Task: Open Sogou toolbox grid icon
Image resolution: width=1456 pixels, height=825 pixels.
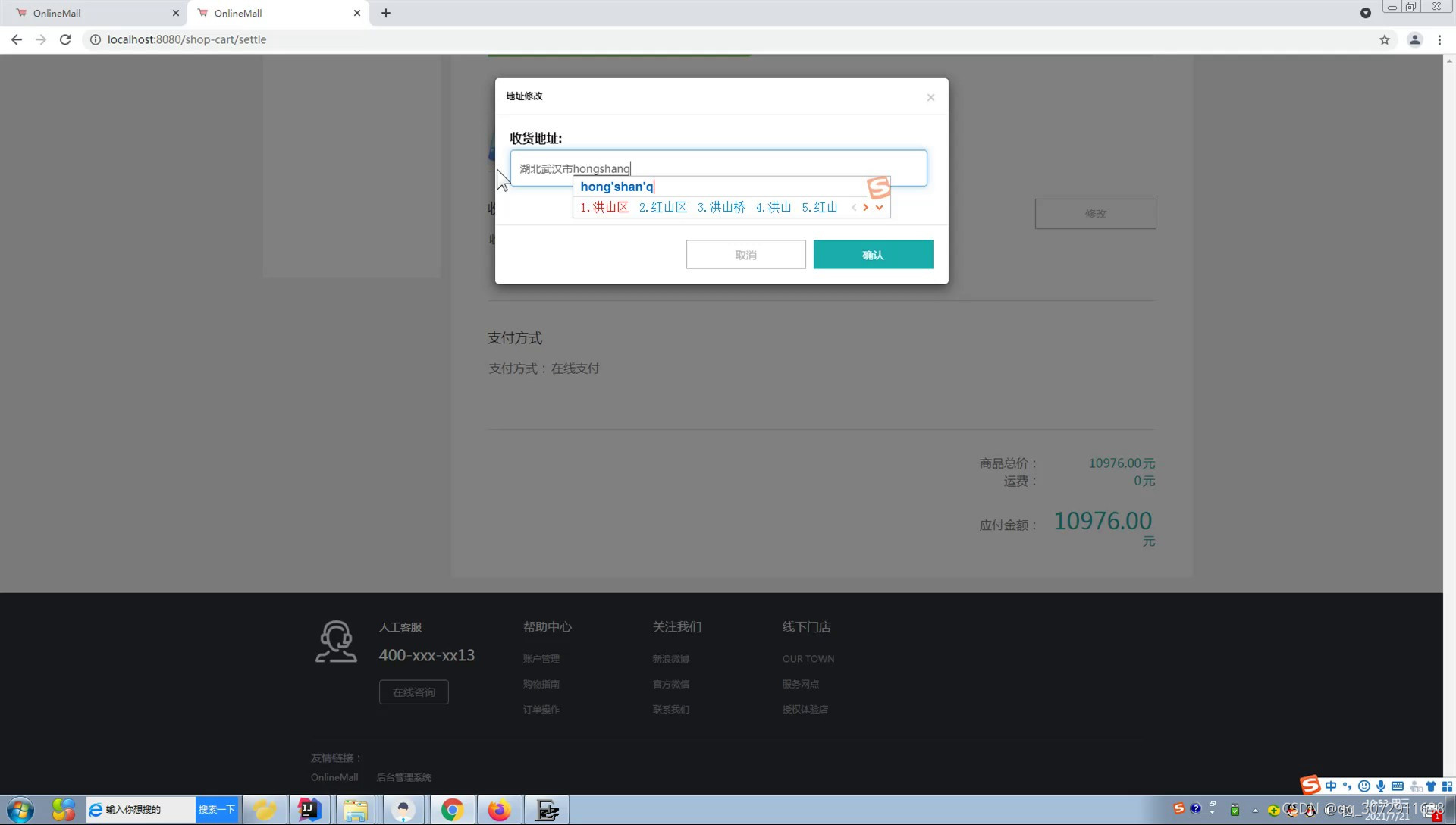Action: coord(1447,786)
